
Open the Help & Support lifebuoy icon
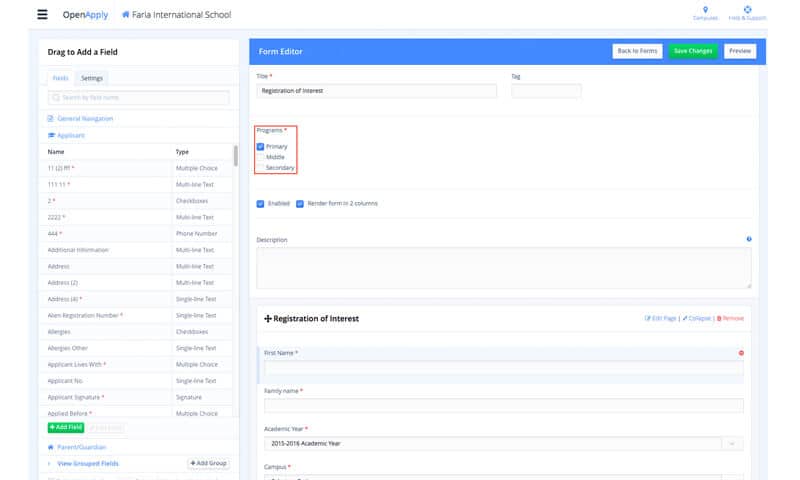pos(747,10)
